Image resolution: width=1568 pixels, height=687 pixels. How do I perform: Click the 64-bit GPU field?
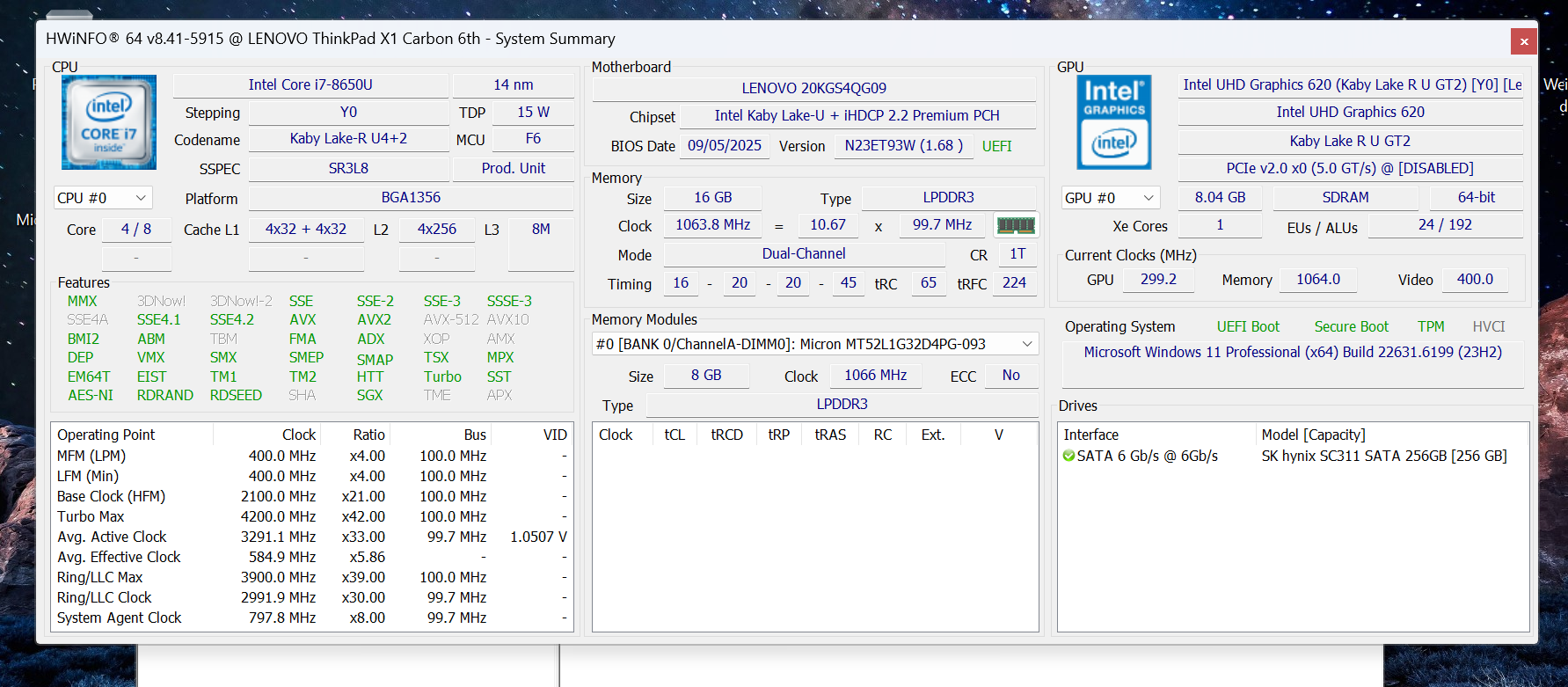(1477, 198)
